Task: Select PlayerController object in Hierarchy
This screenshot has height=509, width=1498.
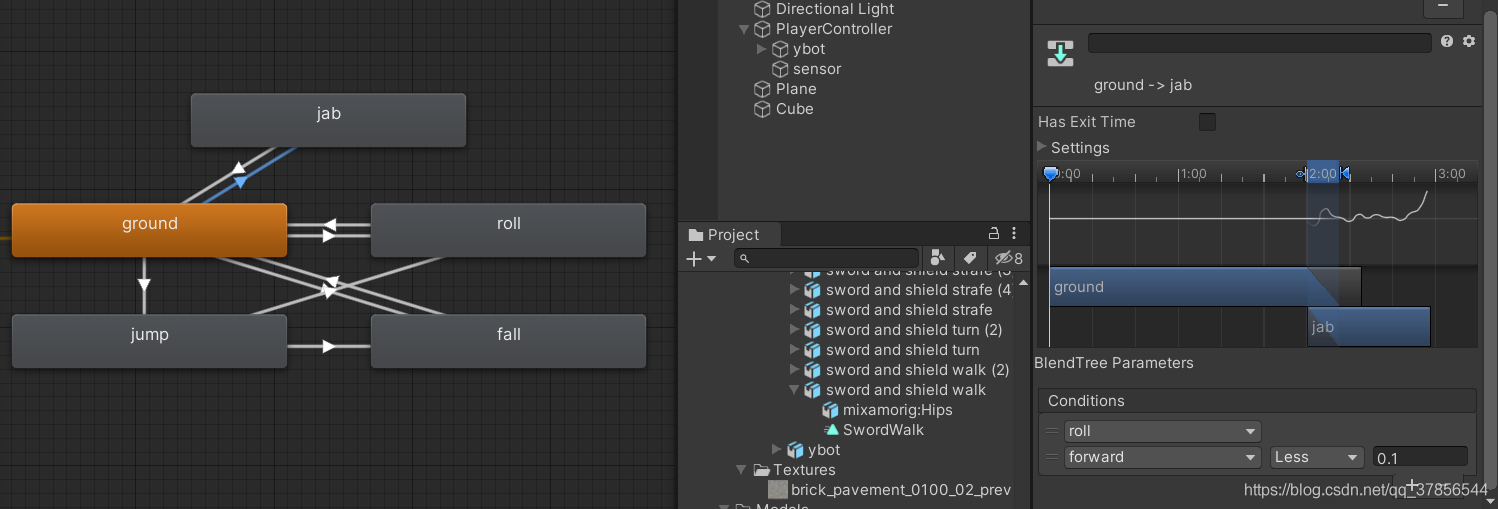Action: point(834,29)
